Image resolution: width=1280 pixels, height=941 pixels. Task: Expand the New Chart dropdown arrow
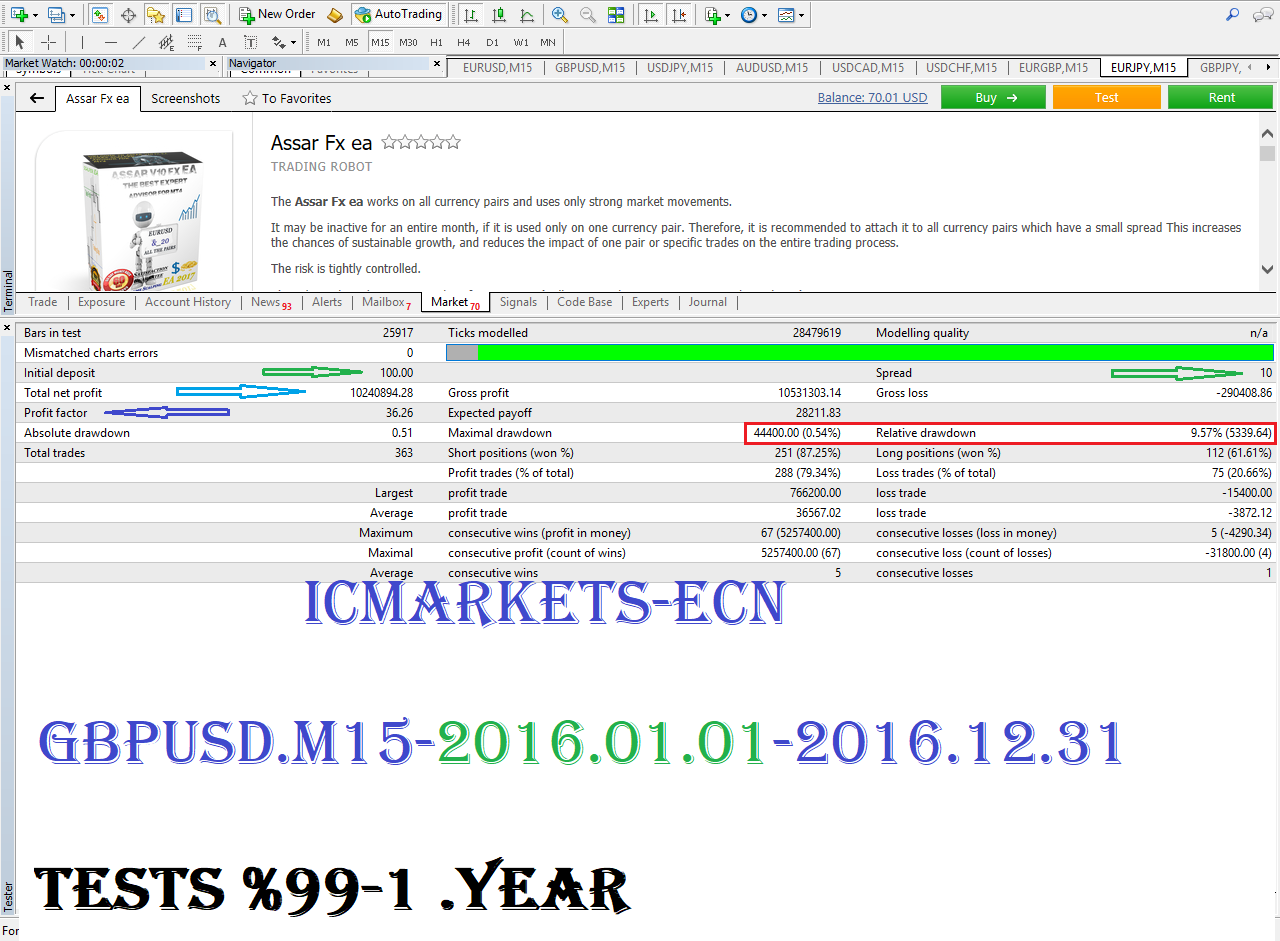pos(35,15)
